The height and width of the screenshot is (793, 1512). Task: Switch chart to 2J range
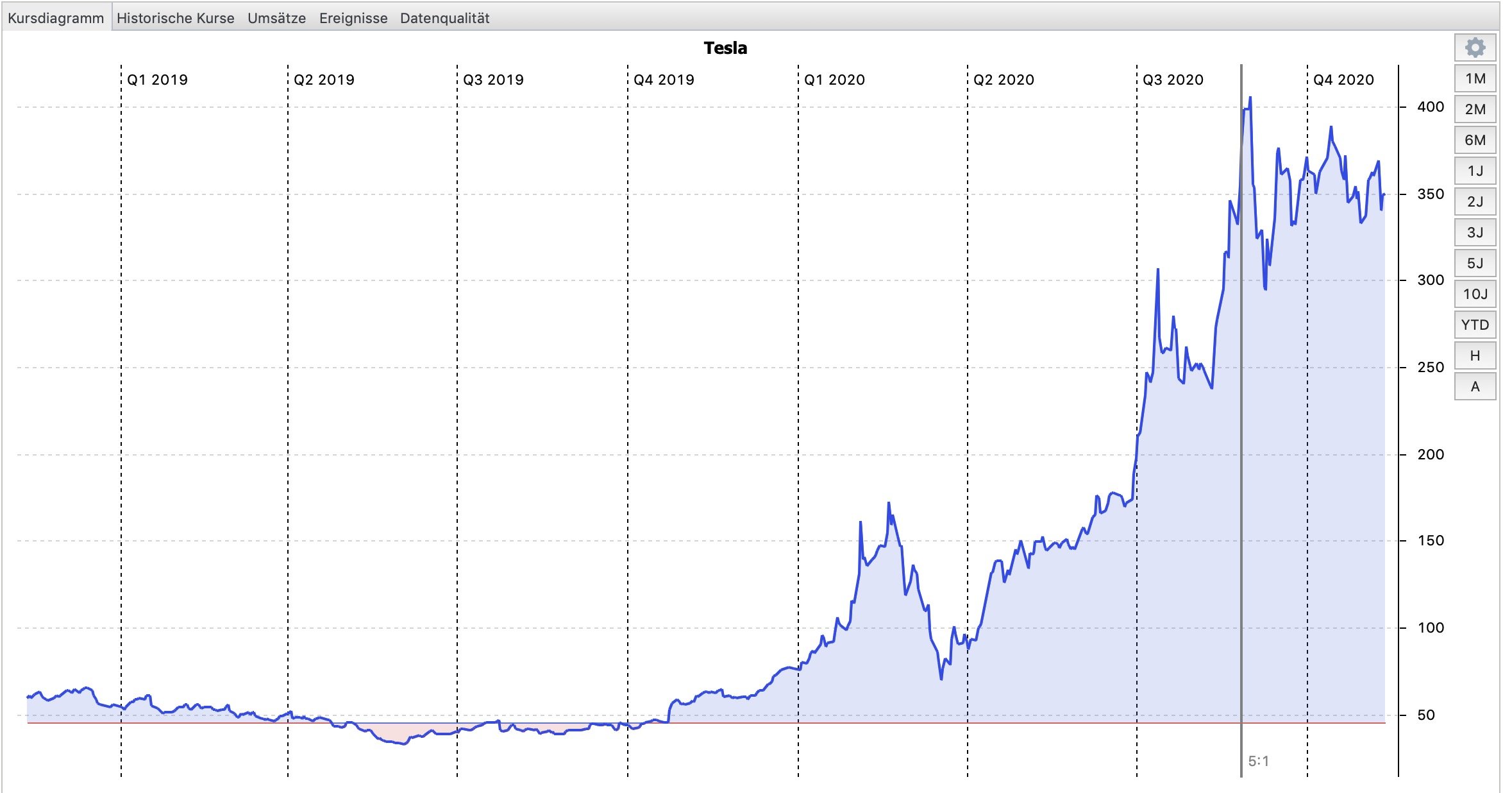tap(1475, 201)
